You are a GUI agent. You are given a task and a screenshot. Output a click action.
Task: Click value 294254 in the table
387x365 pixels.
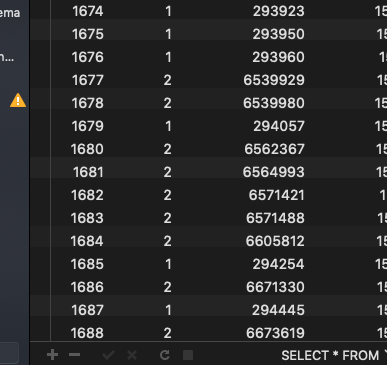pos(279,264)
